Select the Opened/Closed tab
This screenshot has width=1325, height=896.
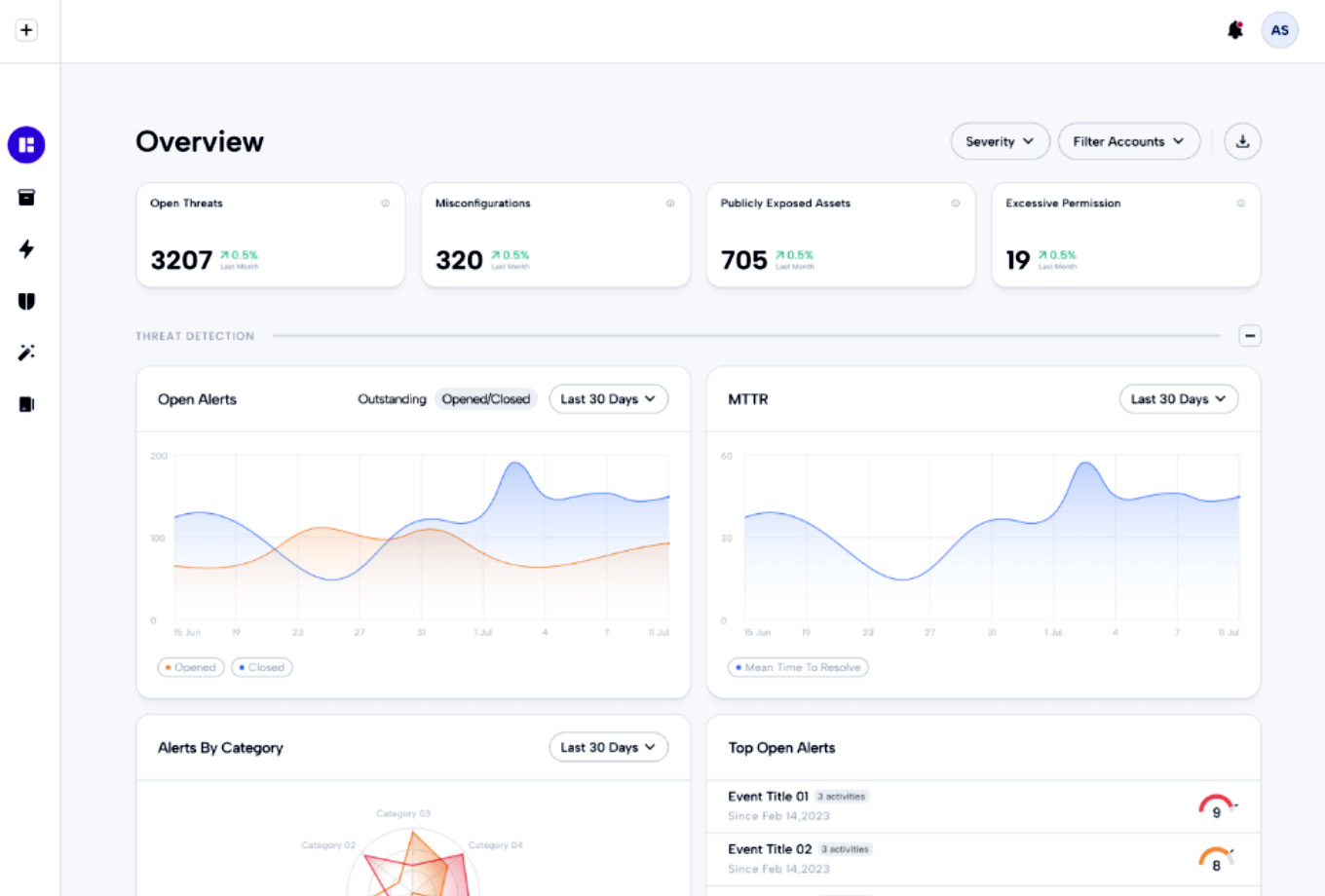coord(486,399)
